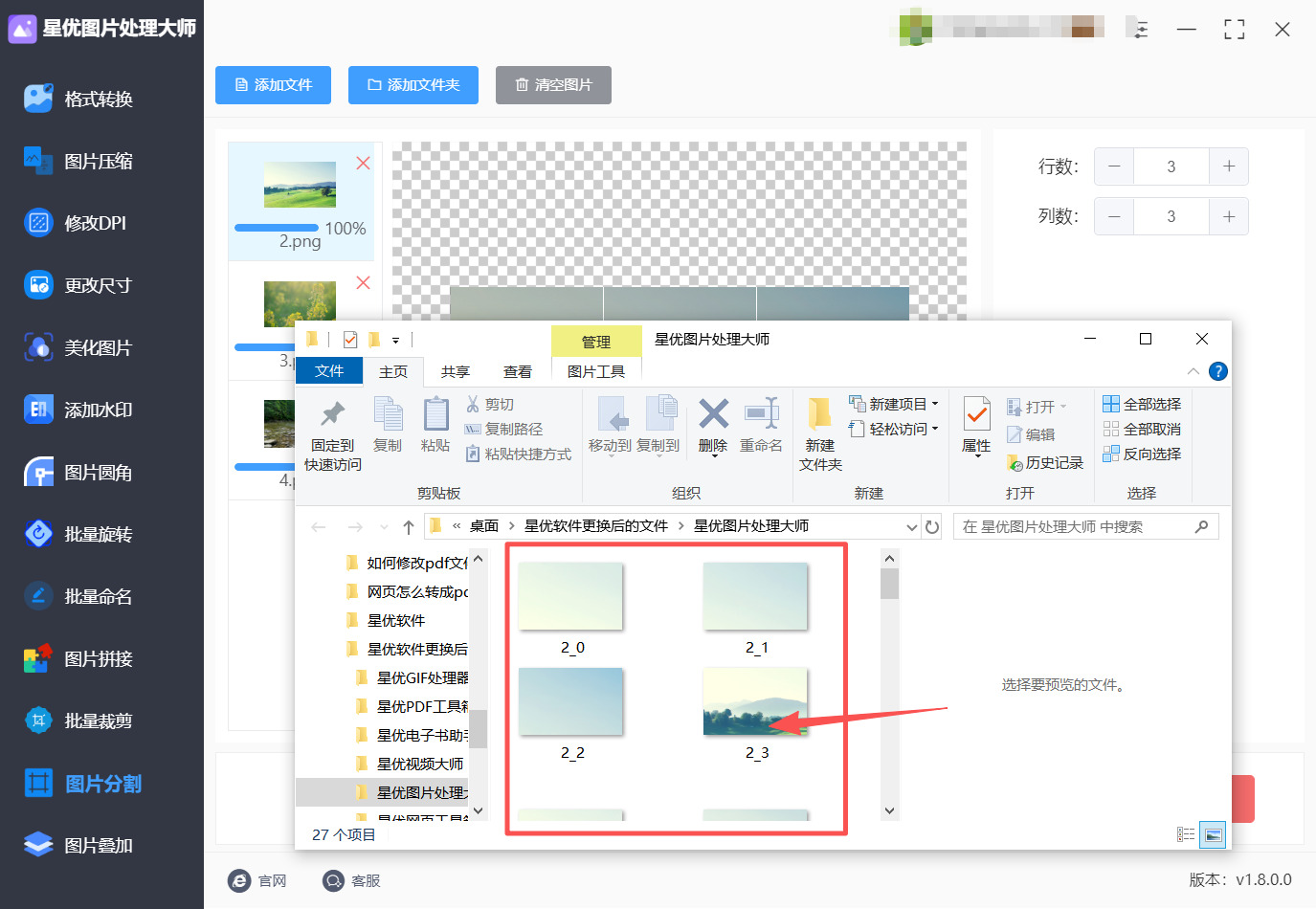Decrease 行数 row count with minus
The height and width of the screenshot is (909, 1316).
point(1114,166)
